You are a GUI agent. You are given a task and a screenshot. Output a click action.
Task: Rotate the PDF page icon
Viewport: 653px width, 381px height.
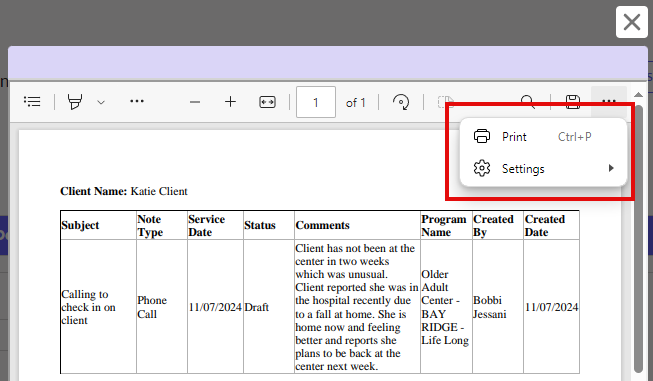click(401, 102)
